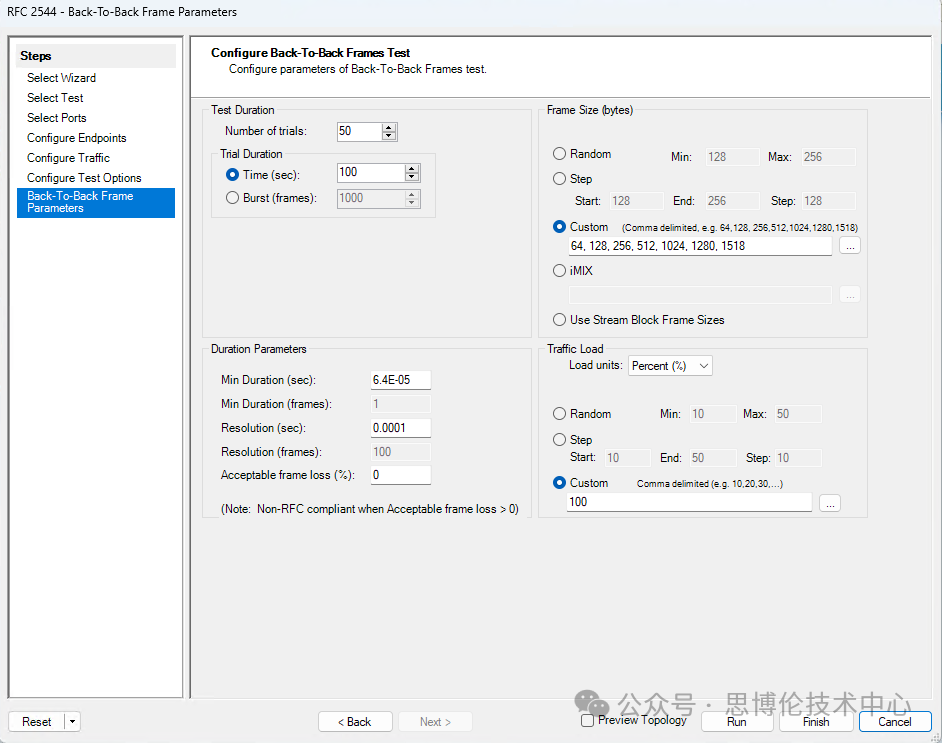Select the Burst (frames) radio button

pyautogui.click(x=233, y=198)
